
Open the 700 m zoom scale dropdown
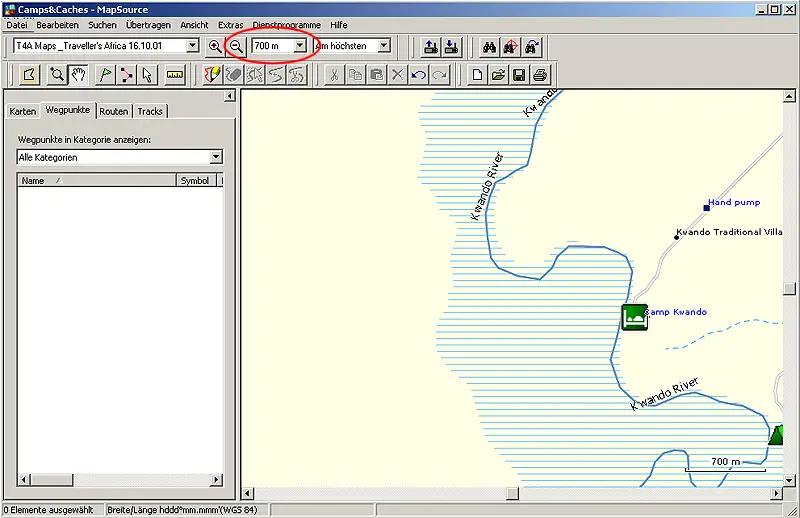[300, 46]
